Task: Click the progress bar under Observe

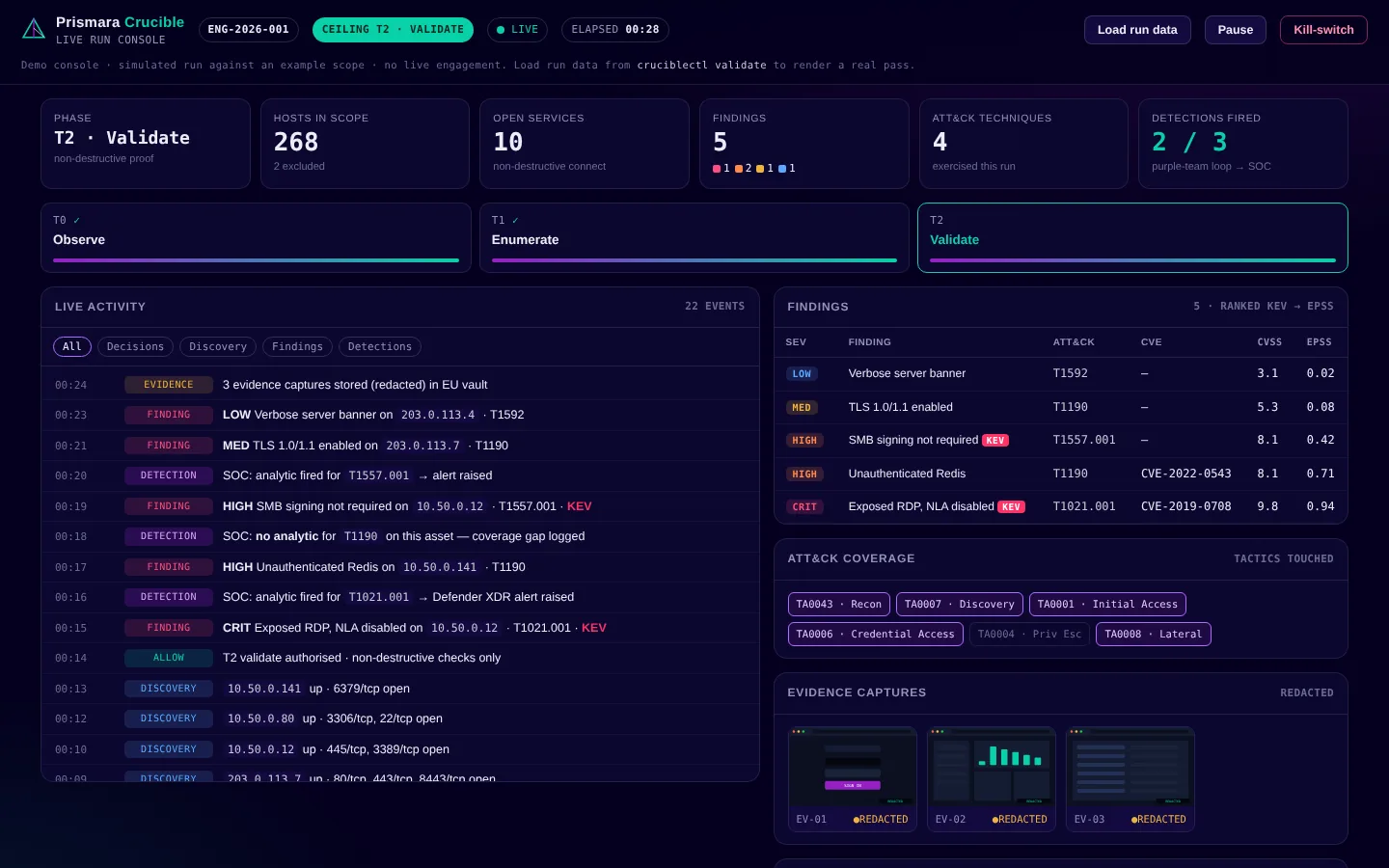Action: (256, 260)
